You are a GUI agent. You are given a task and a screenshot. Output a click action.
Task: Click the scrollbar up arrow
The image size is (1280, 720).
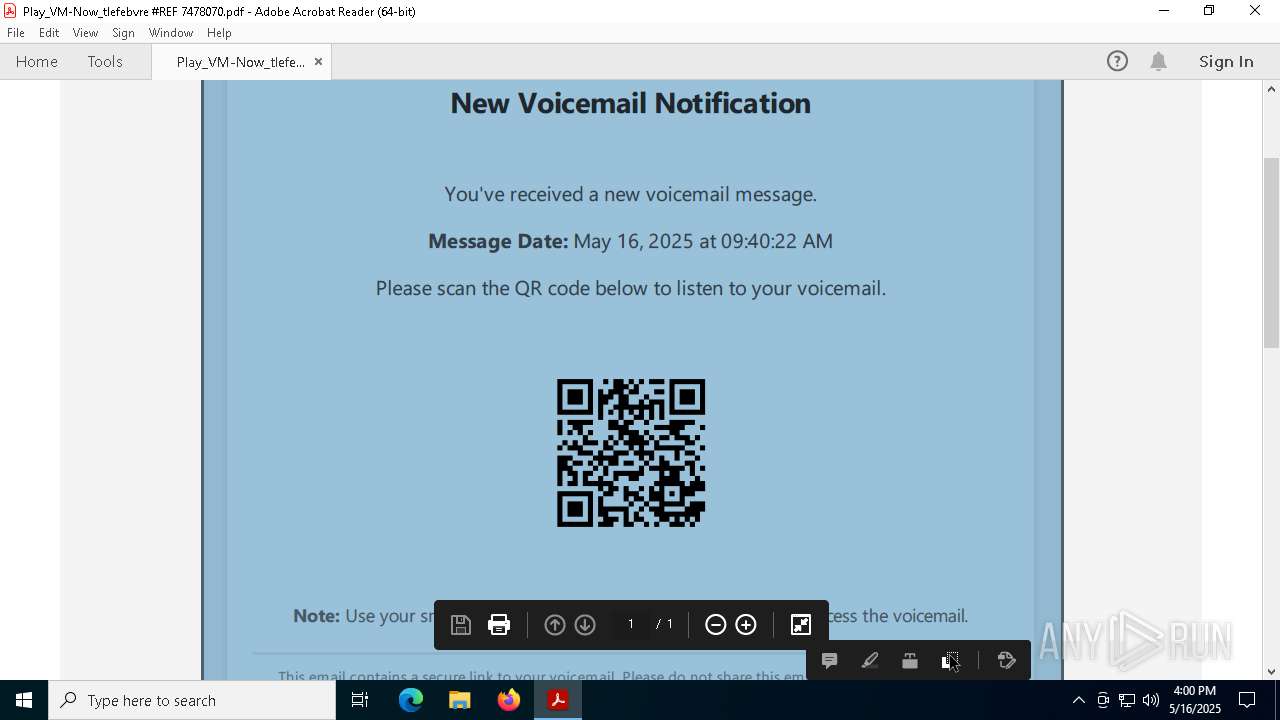[1271, 89]
